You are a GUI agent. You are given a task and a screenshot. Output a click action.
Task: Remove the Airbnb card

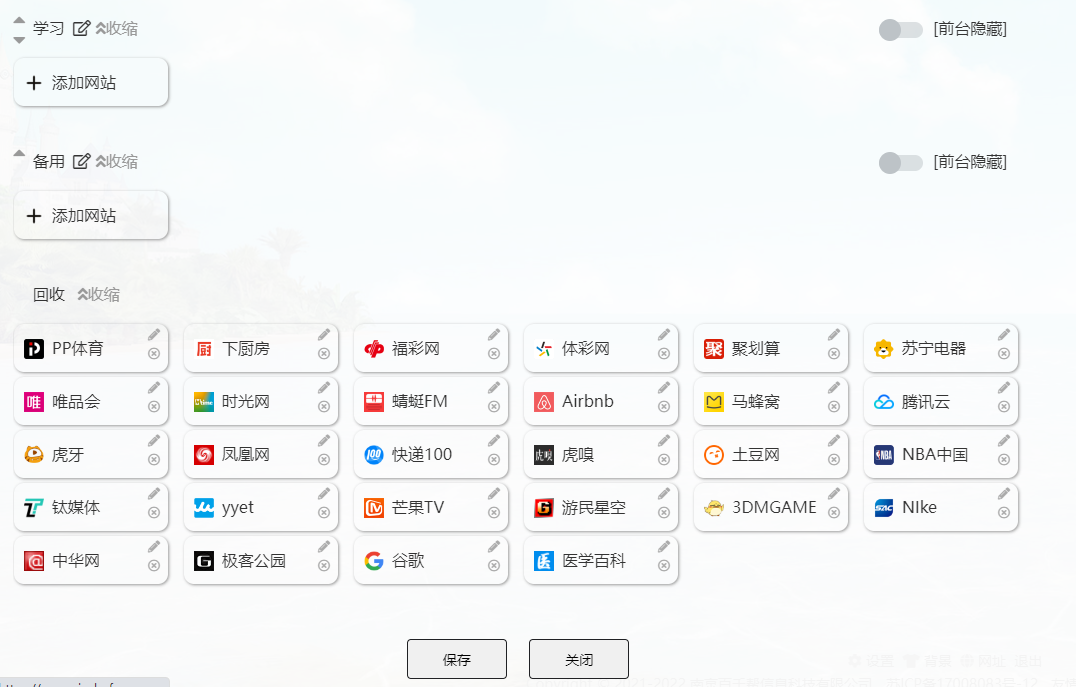click(664, 406)
